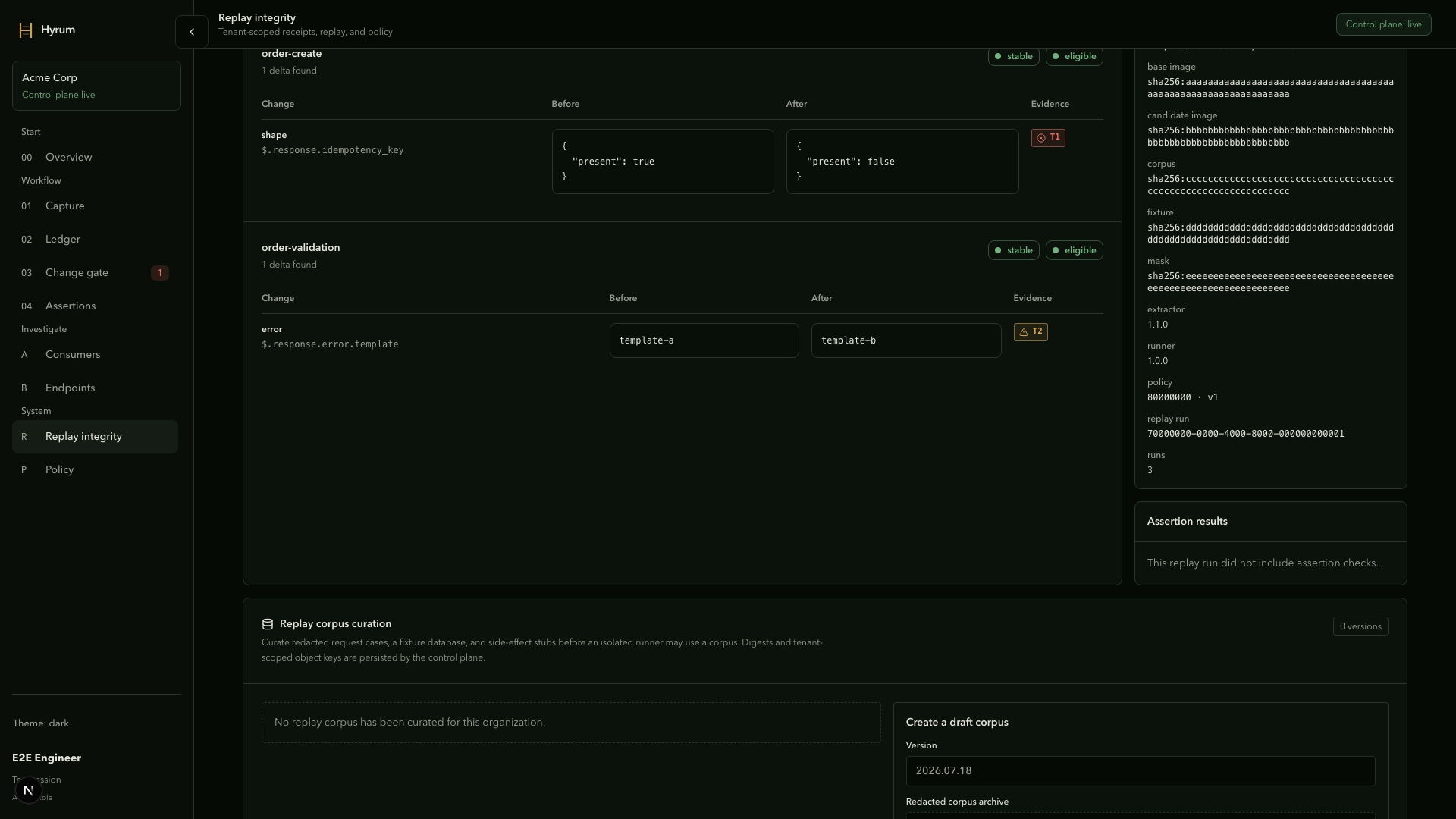Click the T2 evidence warning badge
1456x819 pixels.
(1031, 332)
